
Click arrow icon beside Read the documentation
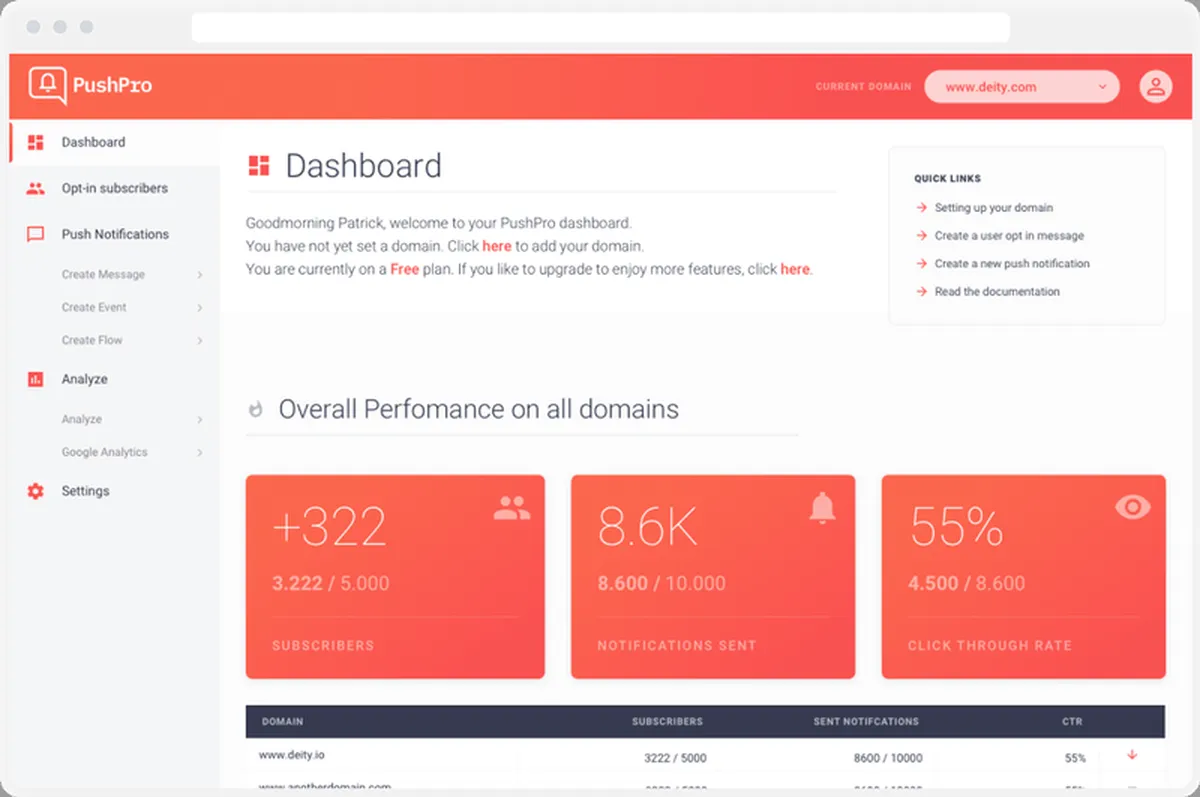click(x=921, y=292)
